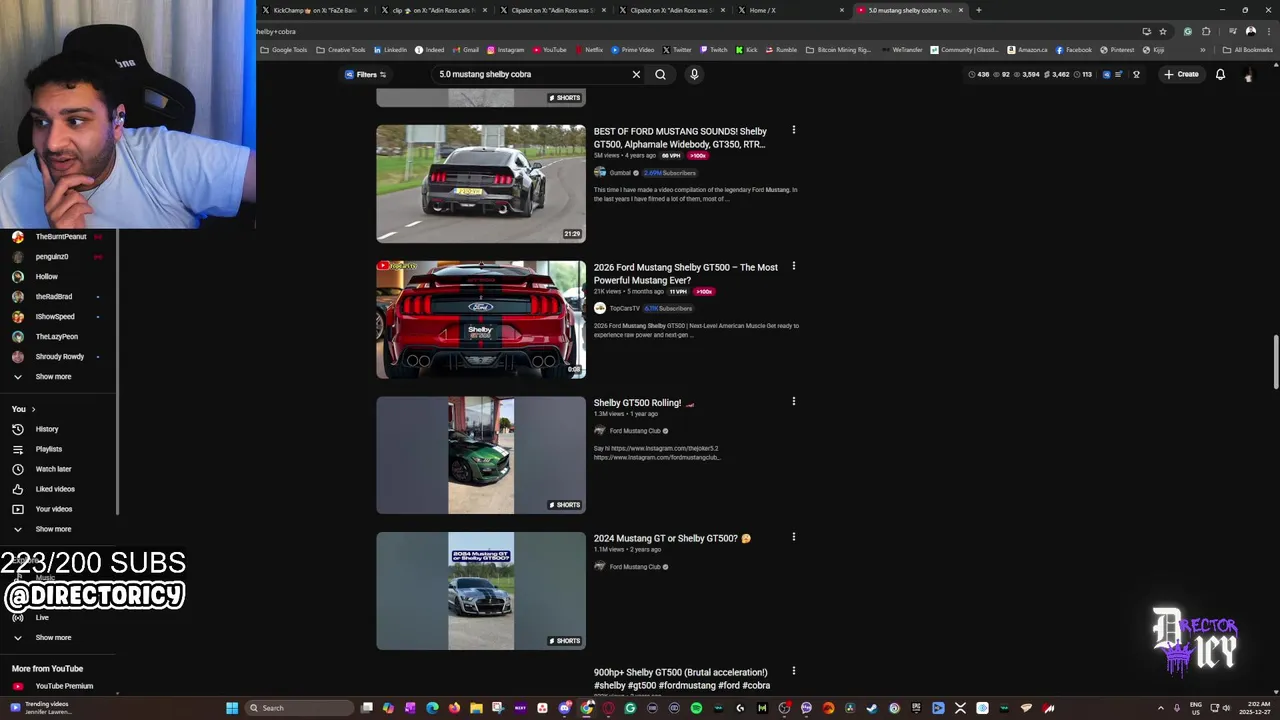Open options for 2026 Ford Mustang Shelby GT500 video
This screenshot has height=720, width=1280.
tap(794, 266)
